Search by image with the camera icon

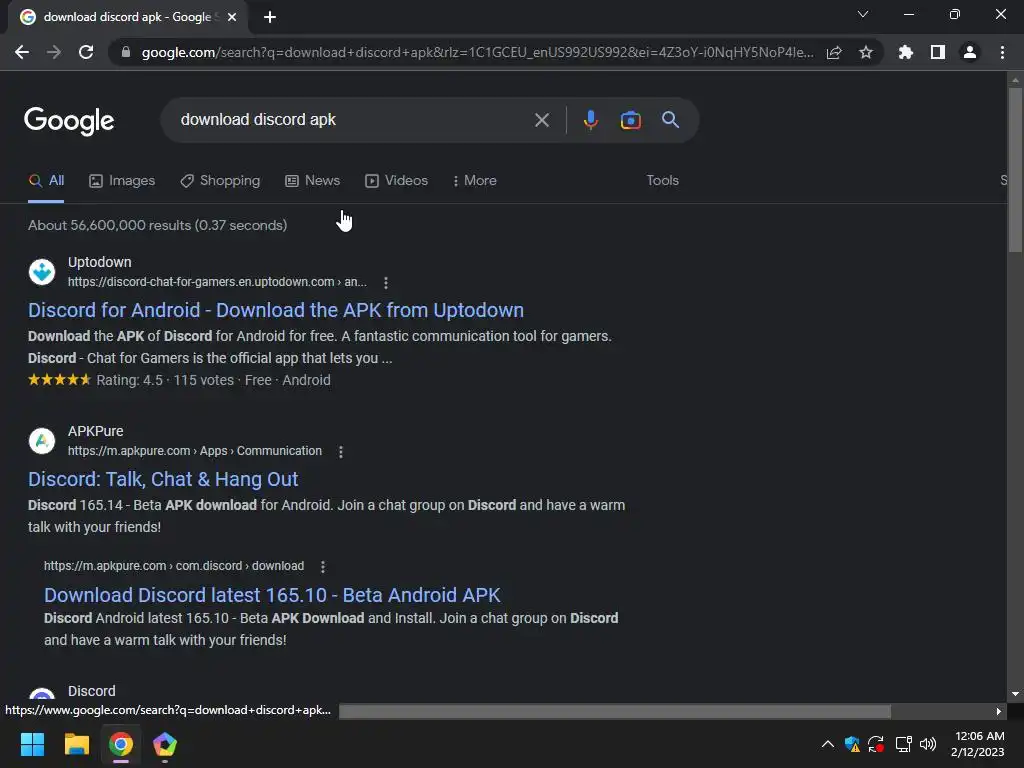coord(630,120)
